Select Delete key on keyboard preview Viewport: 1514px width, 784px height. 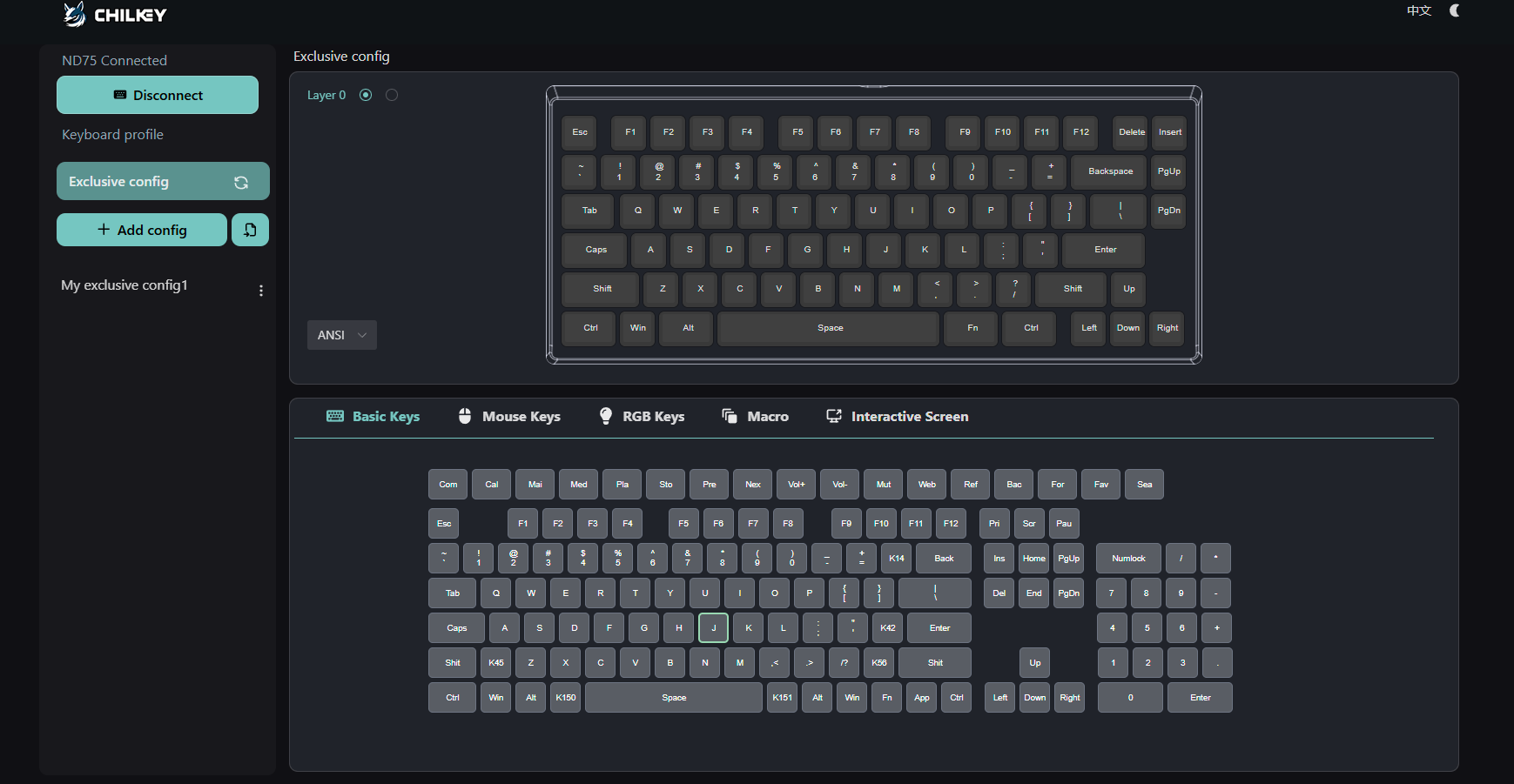coord(1132,132)
